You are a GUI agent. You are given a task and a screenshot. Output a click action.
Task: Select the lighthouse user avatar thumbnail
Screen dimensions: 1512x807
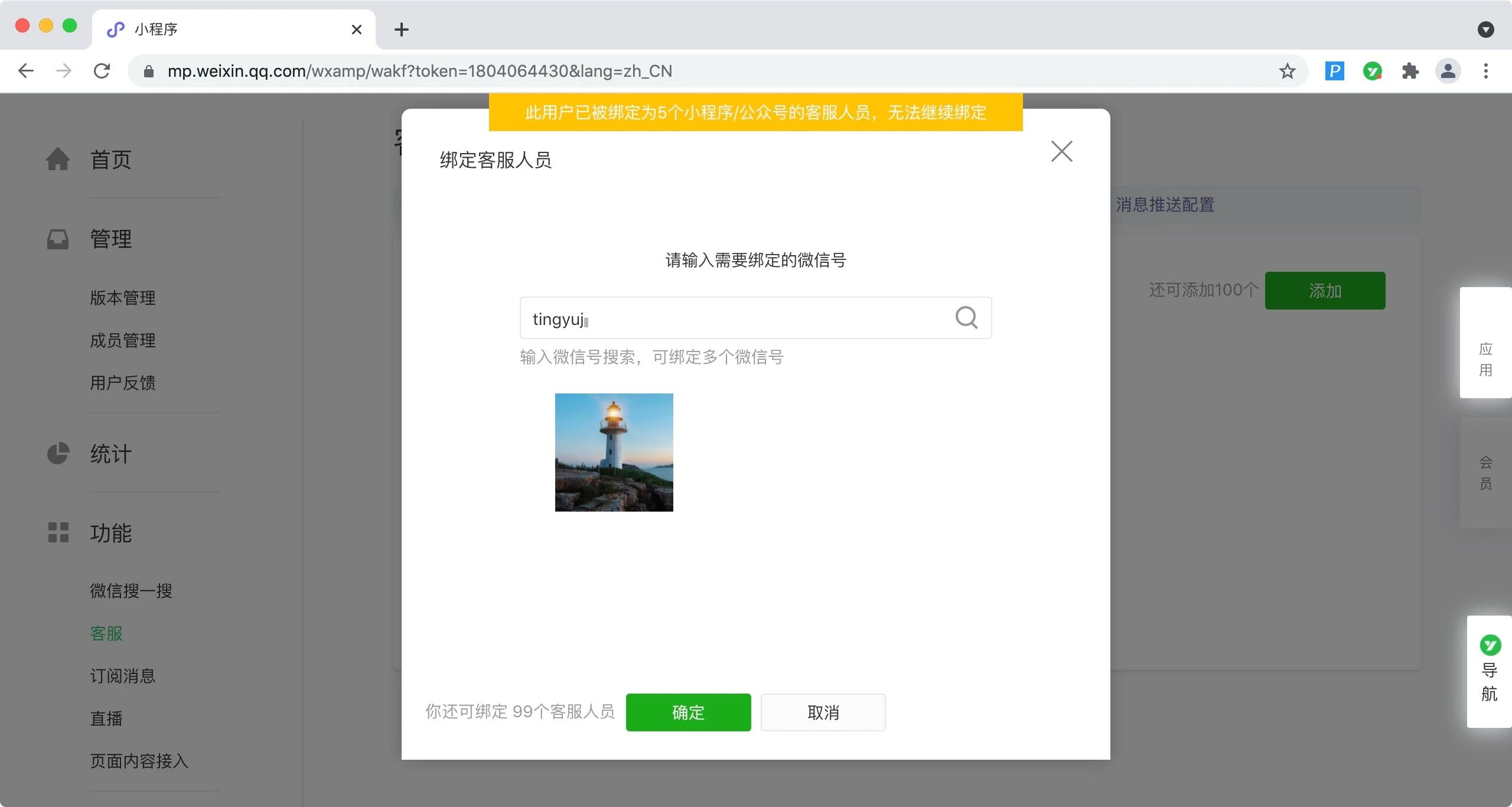(x=614, y=453)
